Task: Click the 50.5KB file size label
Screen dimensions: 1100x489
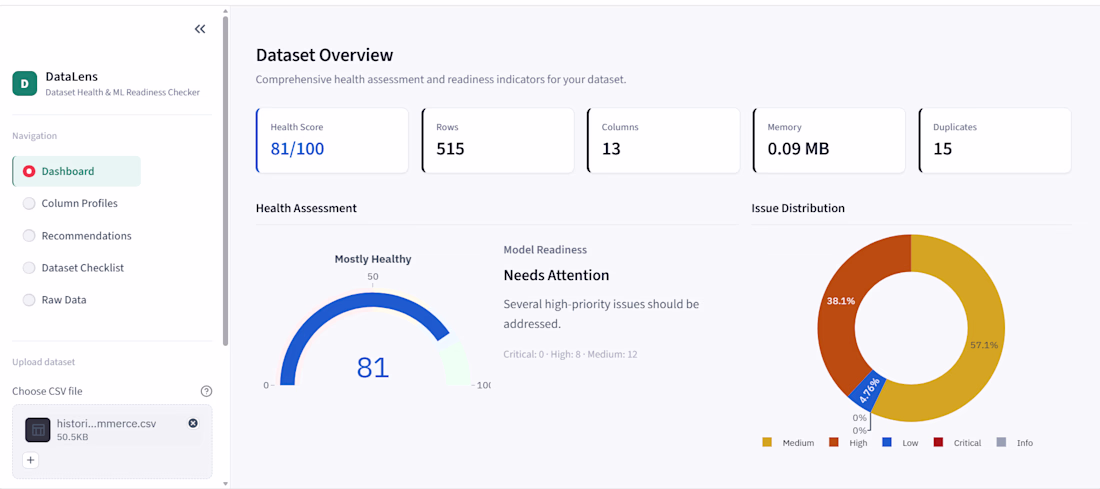Action: (71, 437)
